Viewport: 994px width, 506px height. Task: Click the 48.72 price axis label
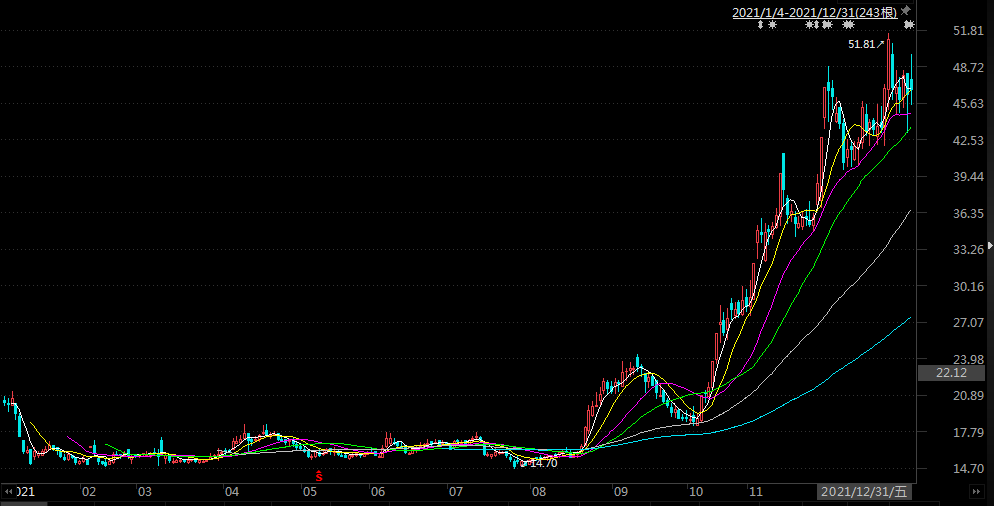tap(968, 67)
